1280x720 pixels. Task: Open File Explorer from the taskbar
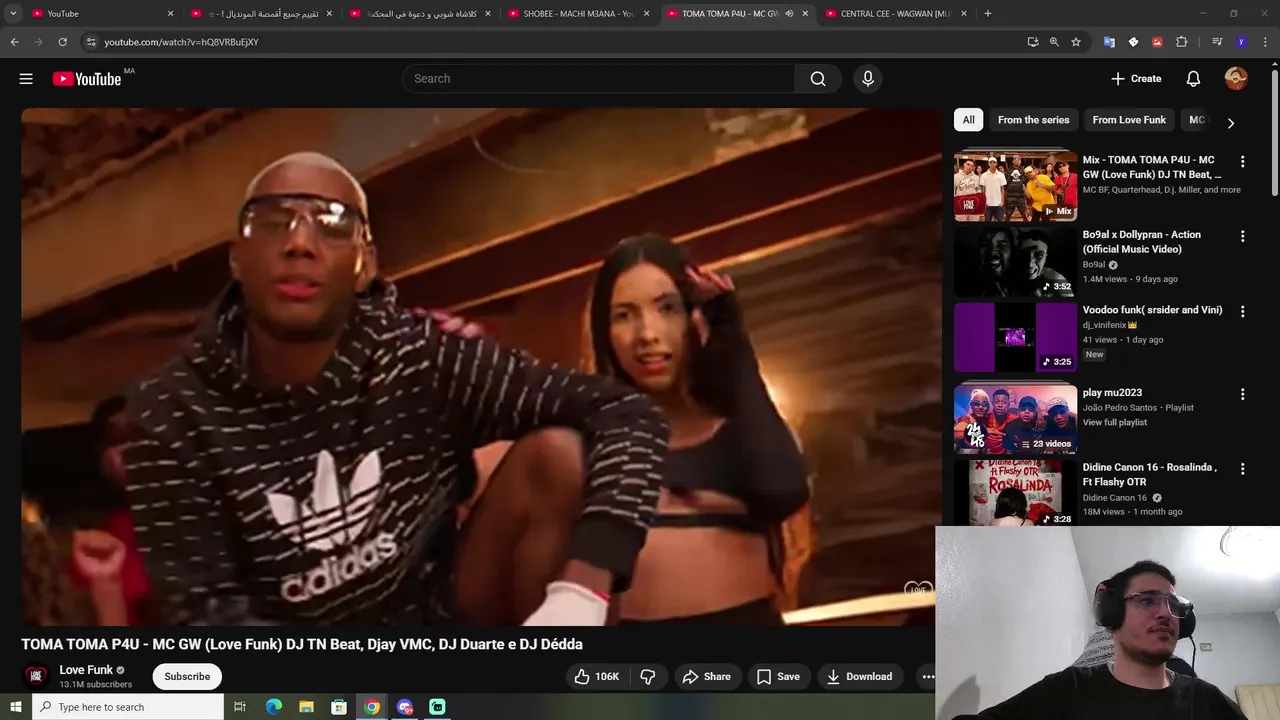click(x=306, y=707)
